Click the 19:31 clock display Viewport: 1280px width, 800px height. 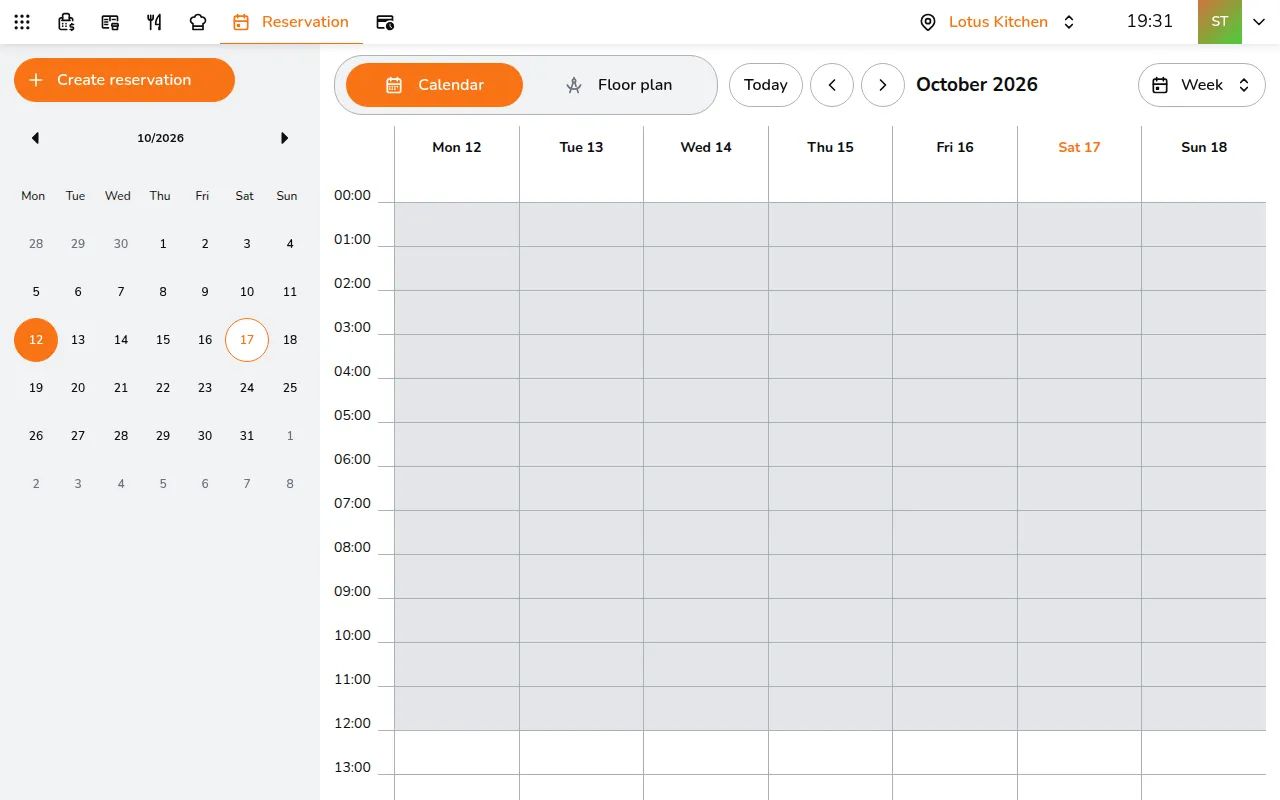[x=1150, y=21]
